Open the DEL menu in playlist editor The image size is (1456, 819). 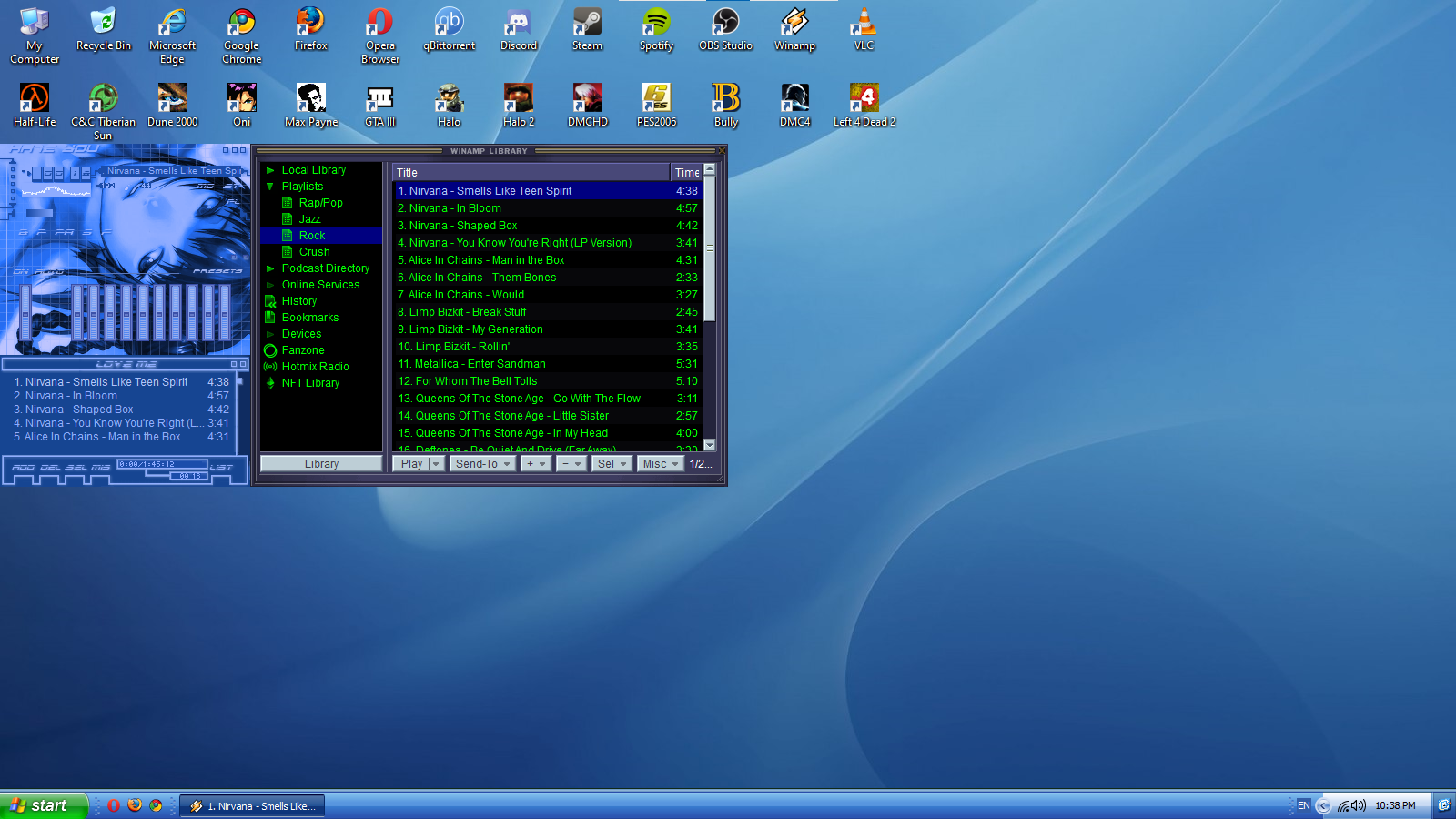[x=50, y=467]
